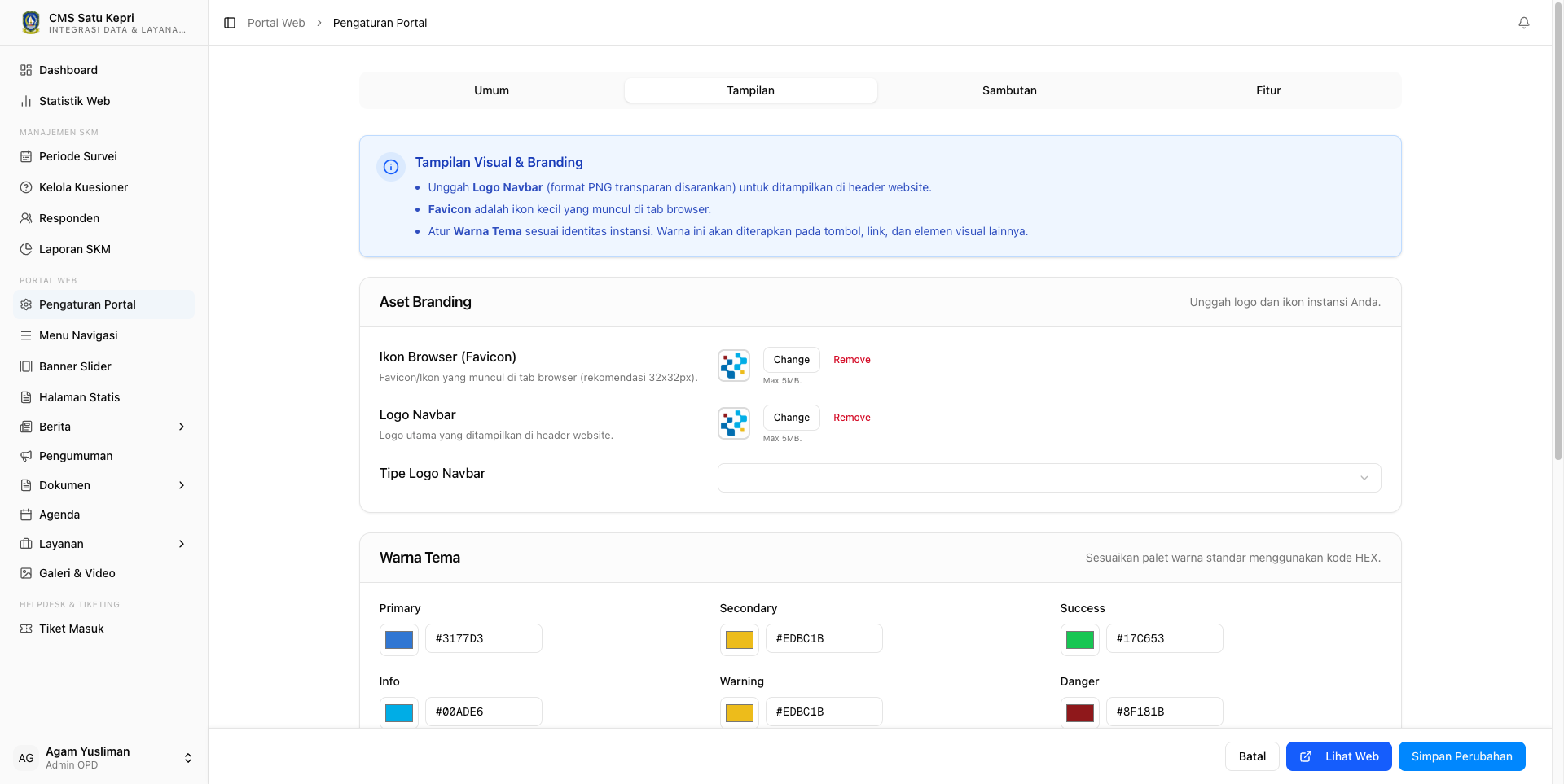Edit the Danger hex field #8F181B

[1165, 712]
